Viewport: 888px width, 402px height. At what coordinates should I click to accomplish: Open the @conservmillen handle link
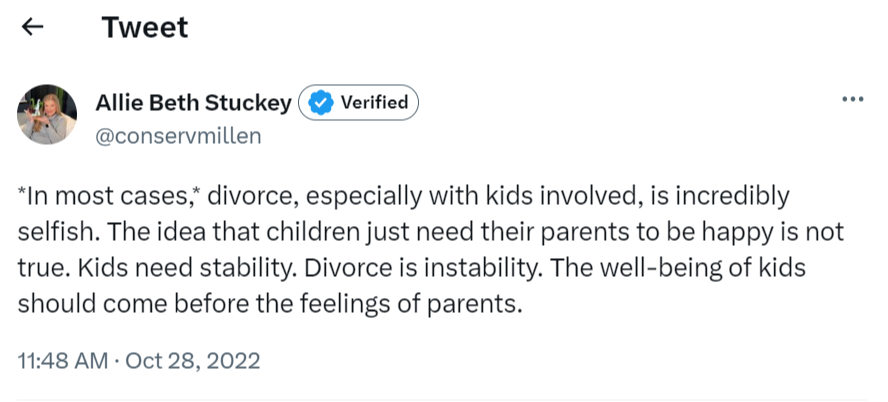click(178, 135)
